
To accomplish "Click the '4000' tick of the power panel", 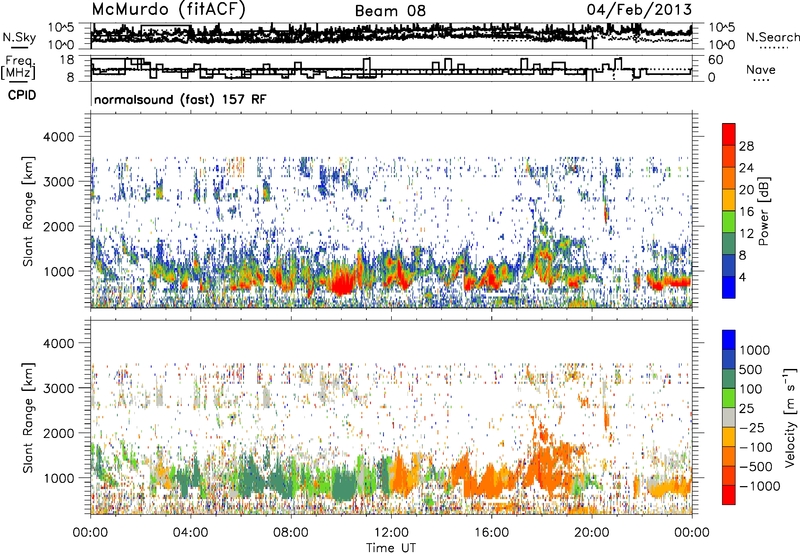I will 58,137.
